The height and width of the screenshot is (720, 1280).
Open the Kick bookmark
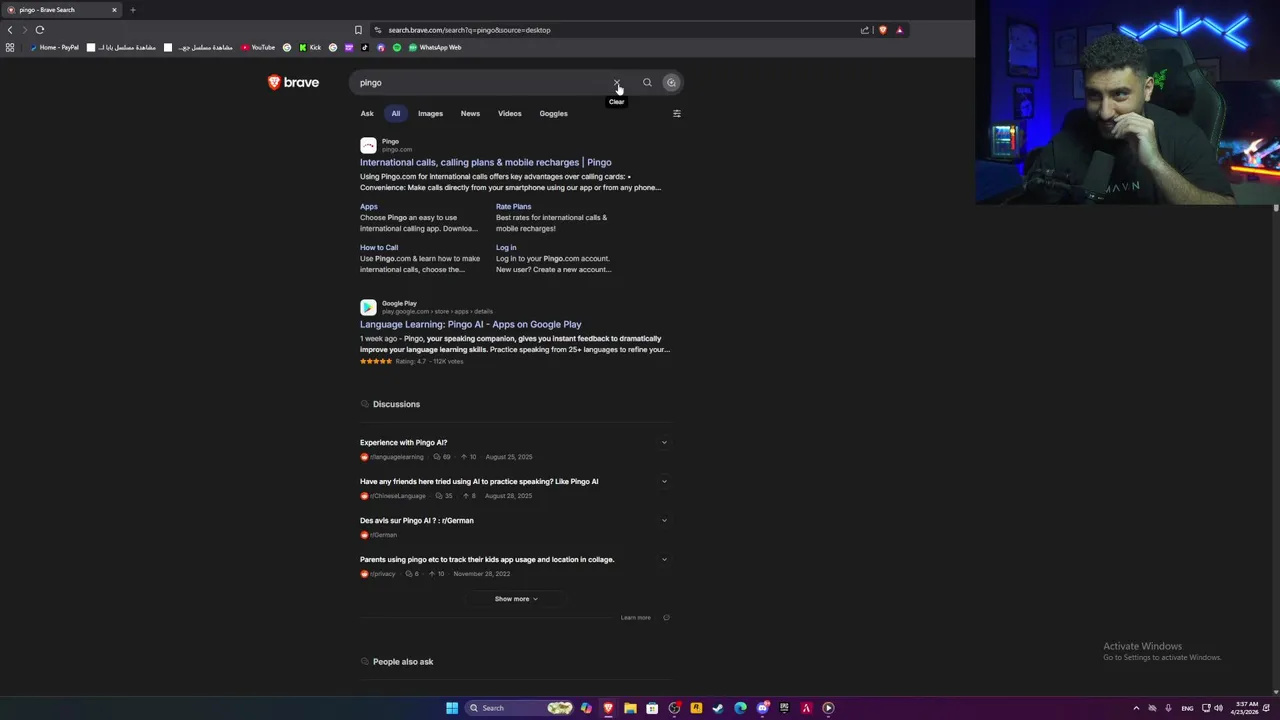click(x=310, y=48)
